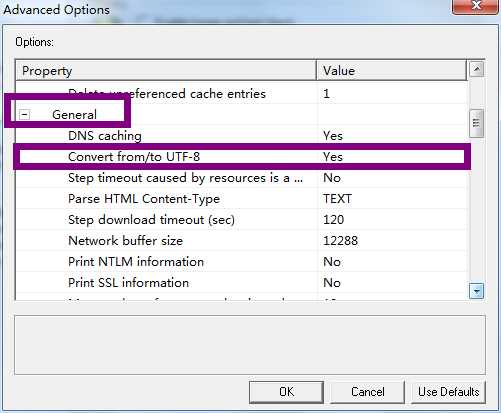Collapse the General section
The width and height of the screenshot is (501, 413).
point(24,115)
